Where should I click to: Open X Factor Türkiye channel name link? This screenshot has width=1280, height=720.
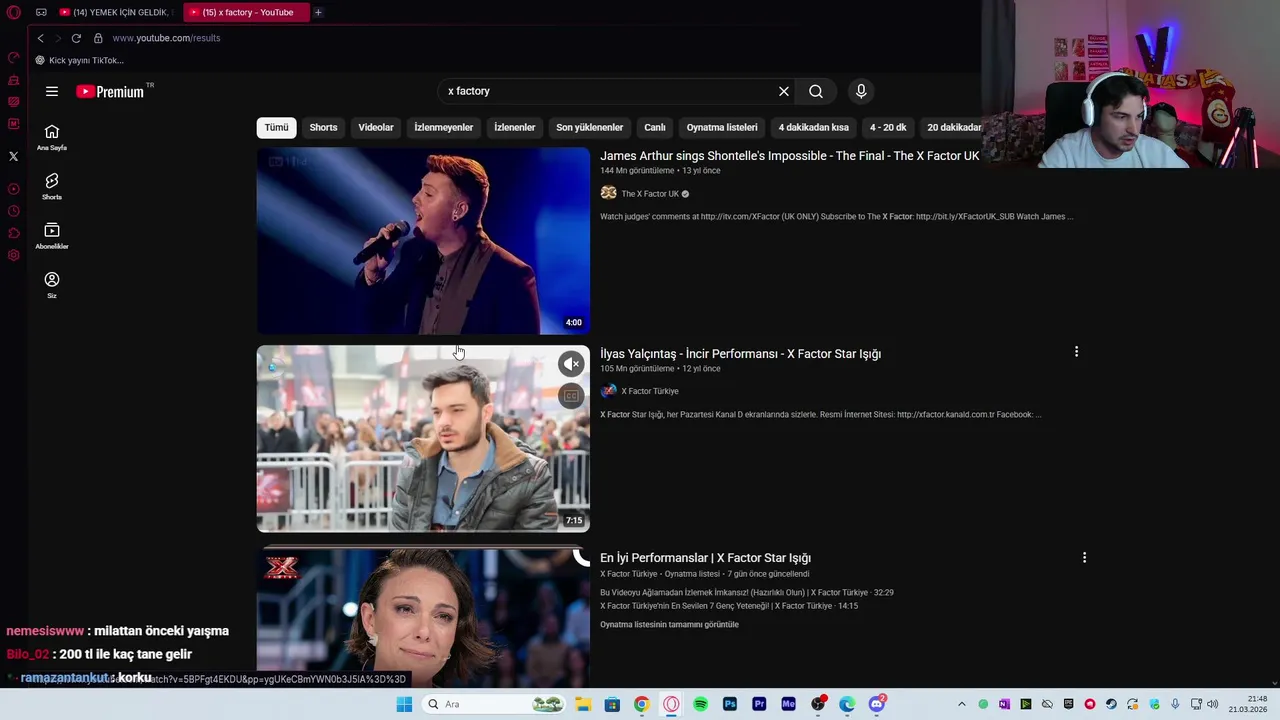(650, 391)
